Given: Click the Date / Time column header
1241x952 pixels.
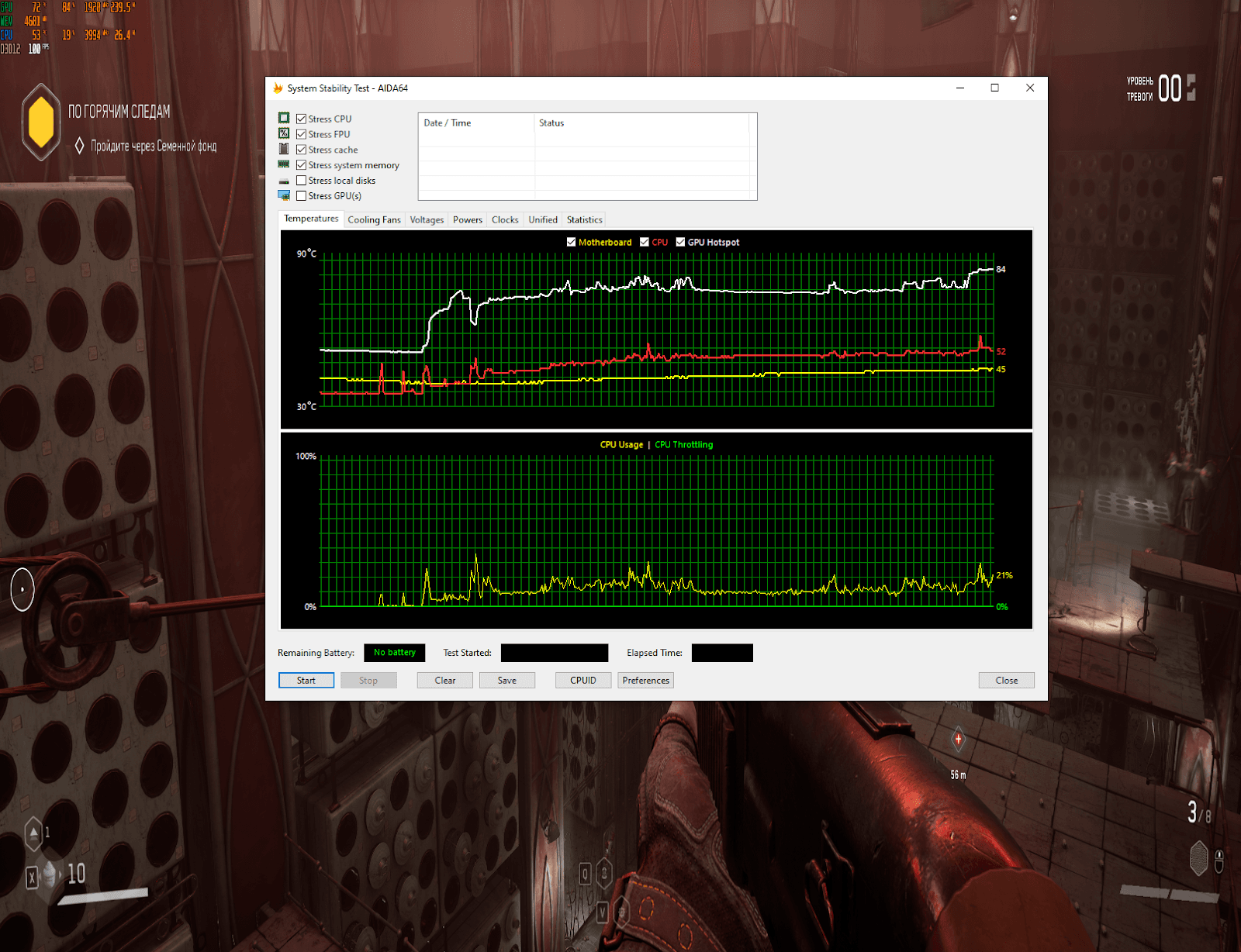Looking at the screenshot, I should click(476, 122).
